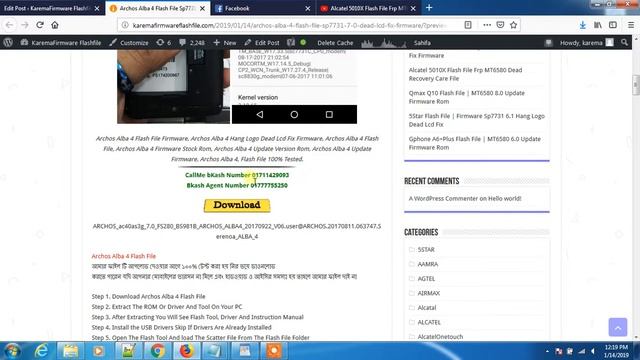Open the AGTEL category
The height and width of the screenshot is (360, 640).
pos(426,278)
